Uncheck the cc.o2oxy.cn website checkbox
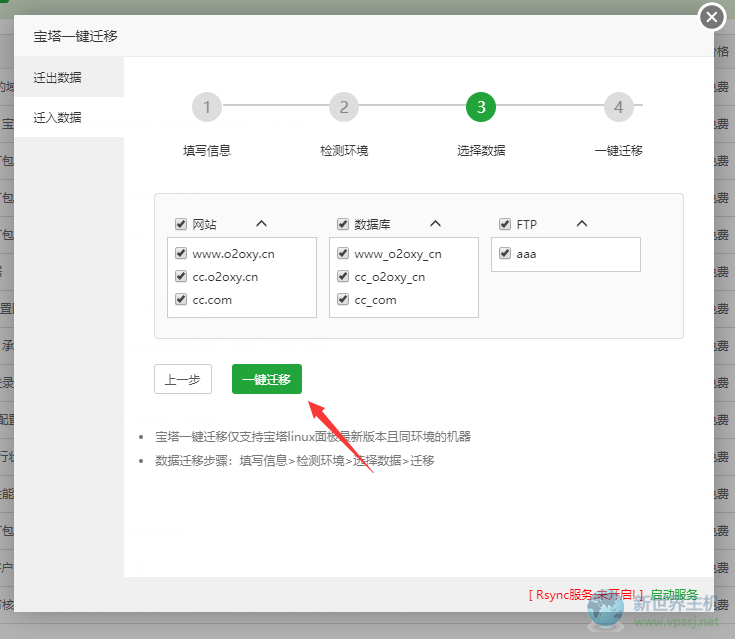 [x=181, y=276]
